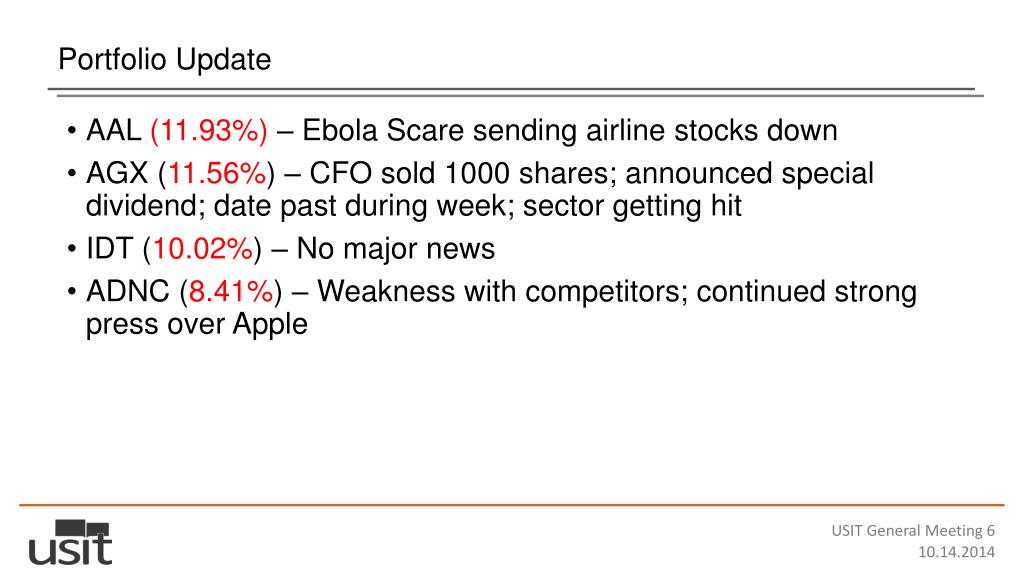Click the IDT ticker symbol
1024x576 pixels.
(x=110, y=249)
